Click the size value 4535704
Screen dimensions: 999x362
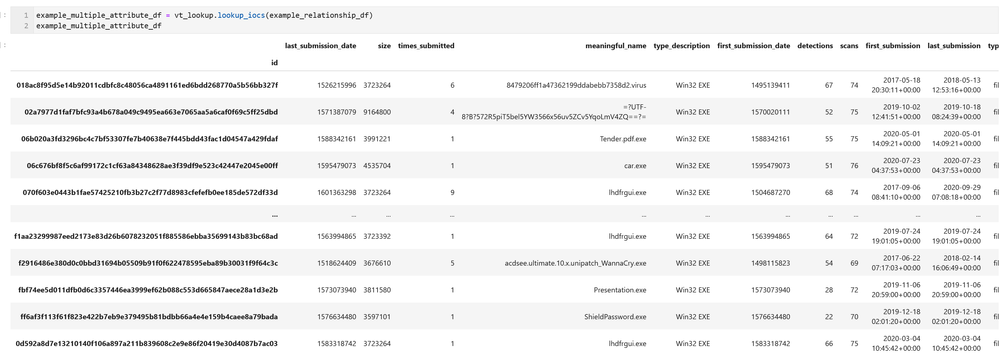[x=377, y=165]
